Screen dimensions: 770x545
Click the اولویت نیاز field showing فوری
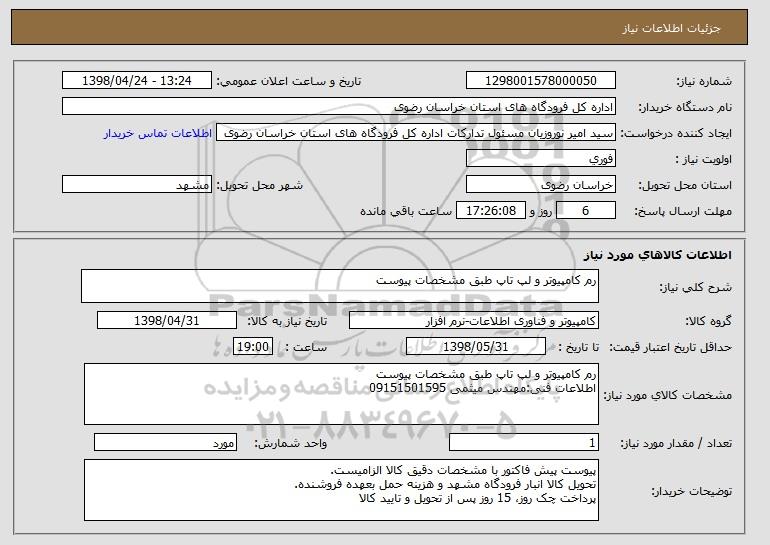pos(541,159)
